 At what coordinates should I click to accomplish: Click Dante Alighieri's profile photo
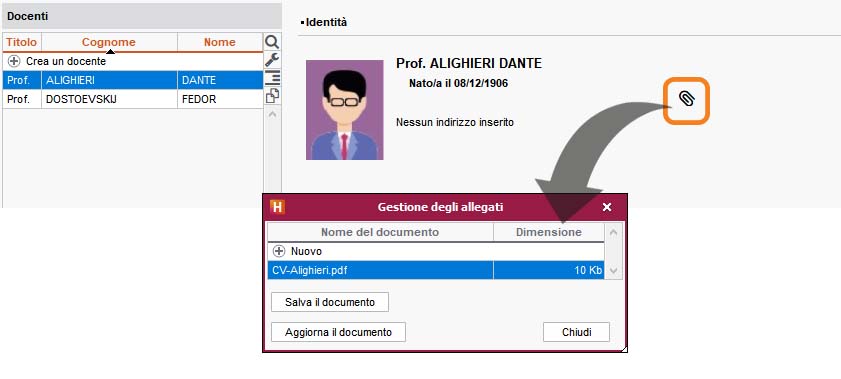[345, 110]
